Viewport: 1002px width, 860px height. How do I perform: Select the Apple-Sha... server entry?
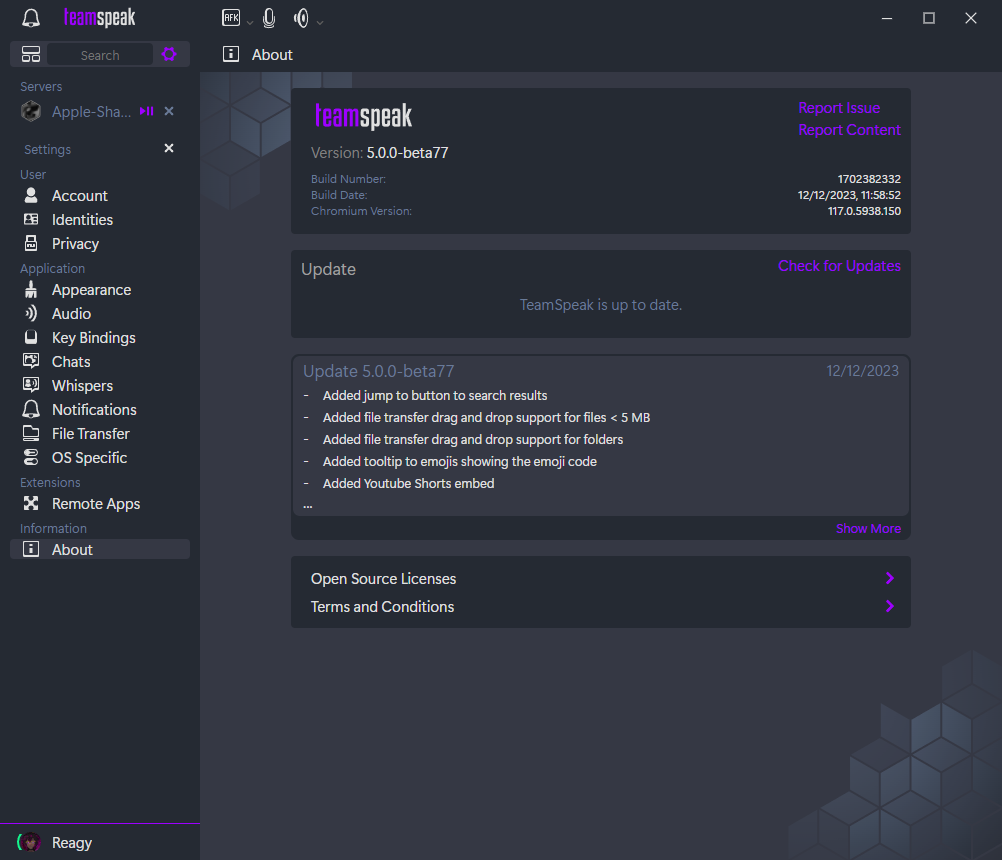click(x=91, y=112)
